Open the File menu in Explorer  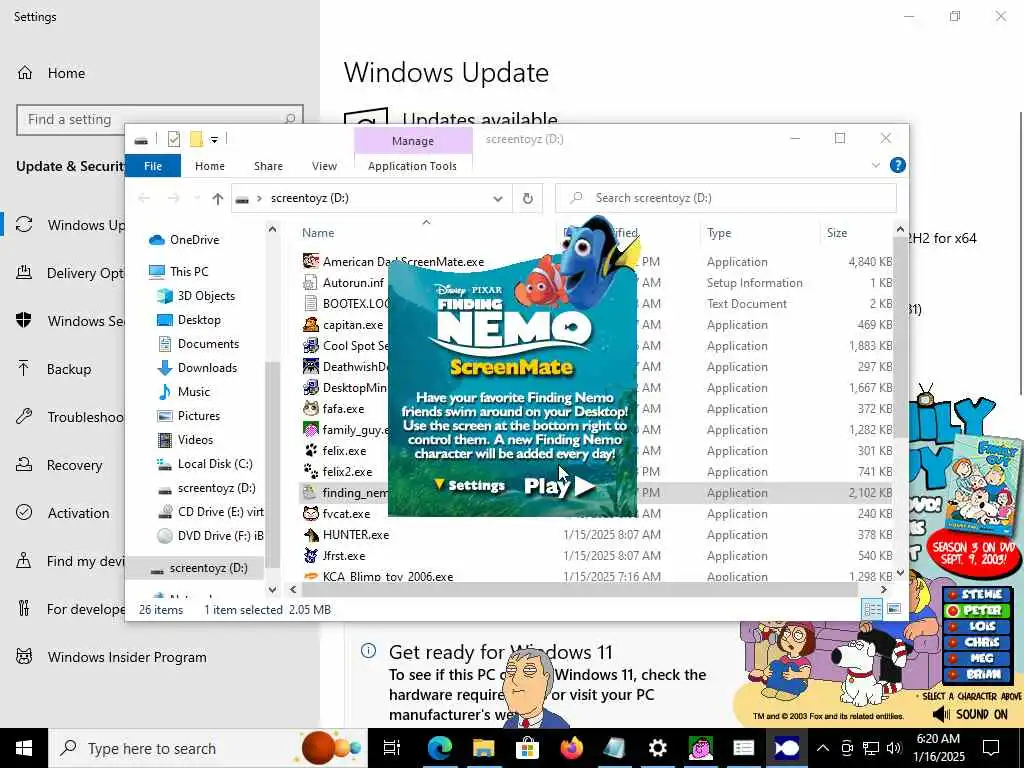coord(153,166)
